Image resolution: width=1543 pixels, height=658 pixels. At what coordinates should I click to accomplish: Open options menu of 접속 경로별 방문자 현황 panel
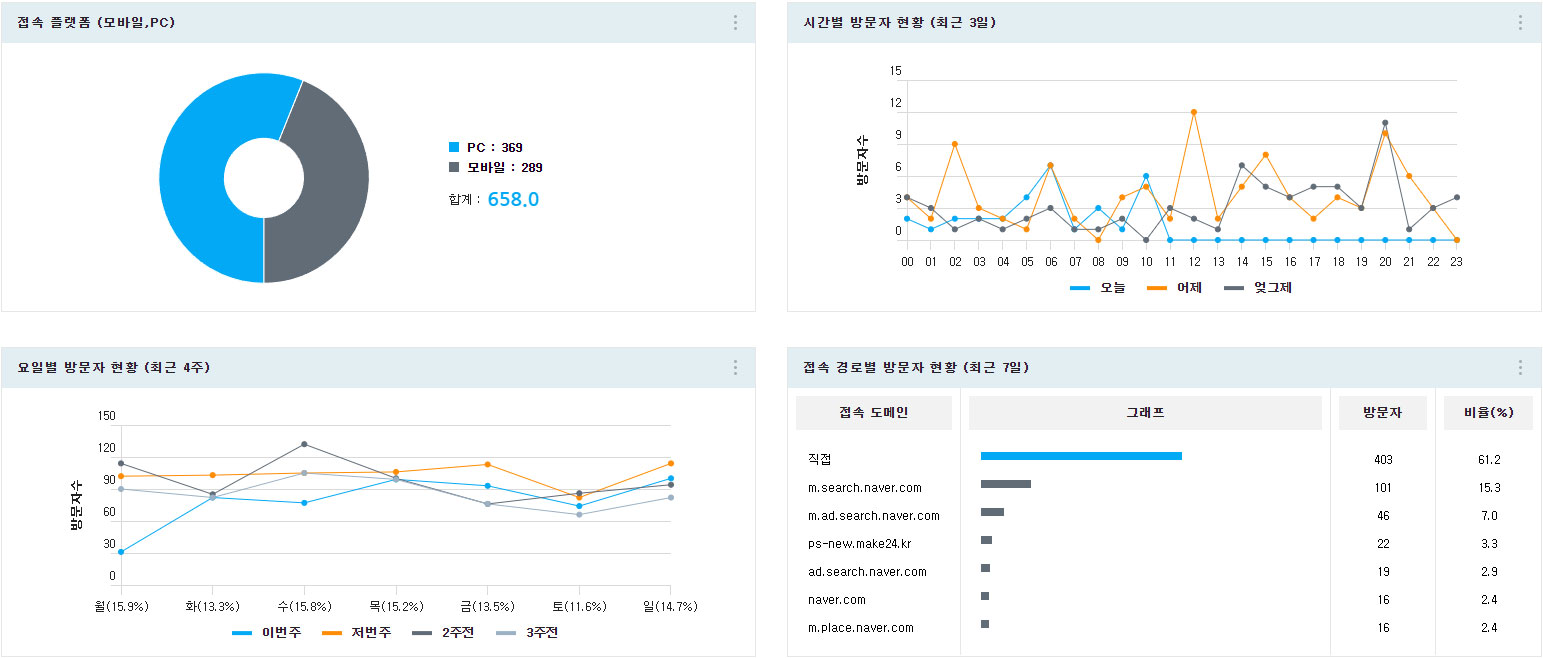point(1522,367)
